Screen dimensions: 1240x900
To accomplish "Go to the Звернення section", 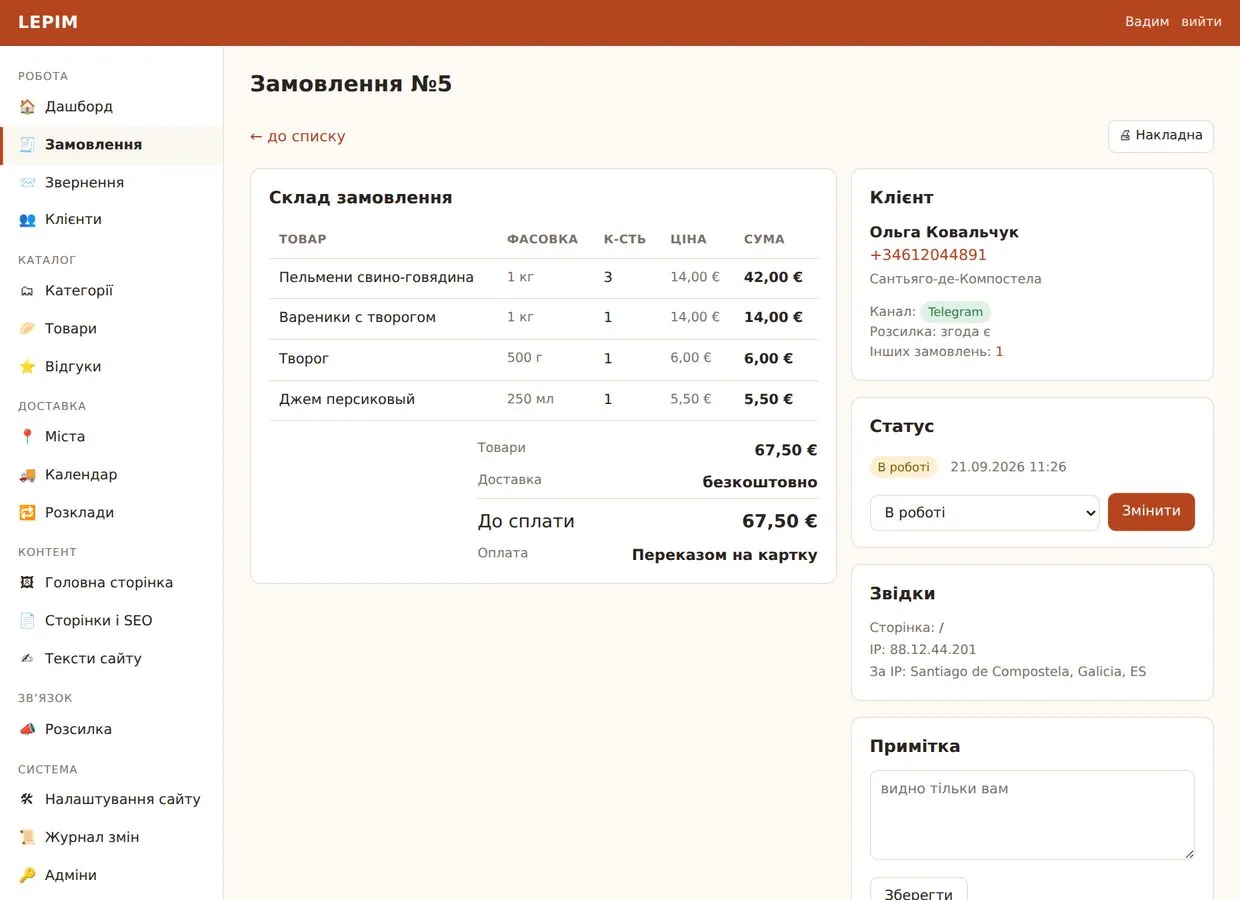I will click(x=111, y=182).
